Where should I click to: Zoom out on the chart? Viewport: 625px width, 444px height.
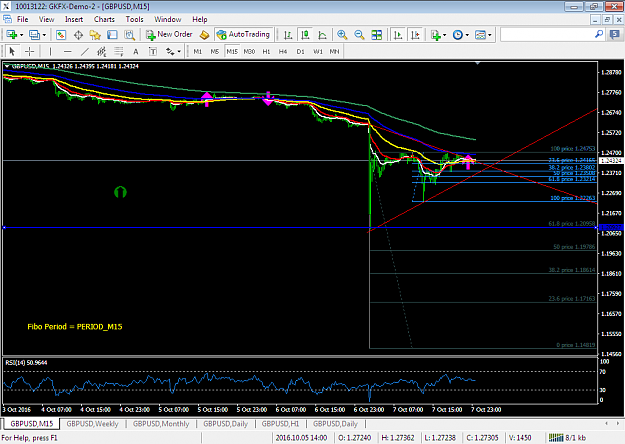[x=359, y=35]
